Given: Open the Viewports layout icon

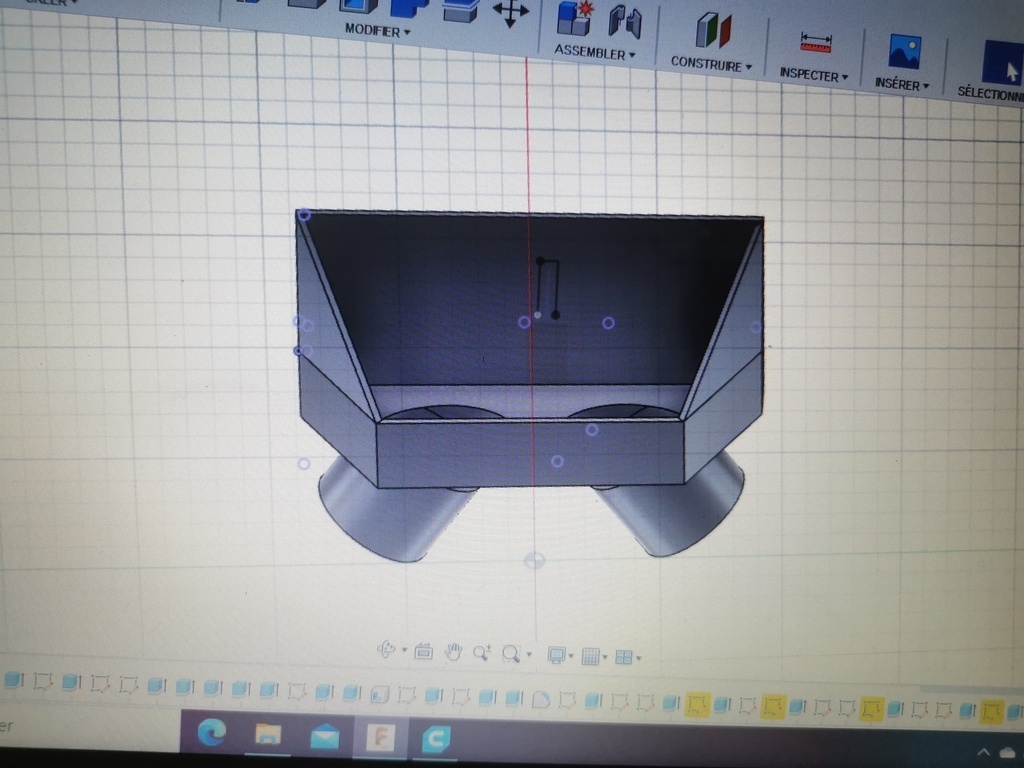Looking at the screenshot, I should tap(624, 657).
